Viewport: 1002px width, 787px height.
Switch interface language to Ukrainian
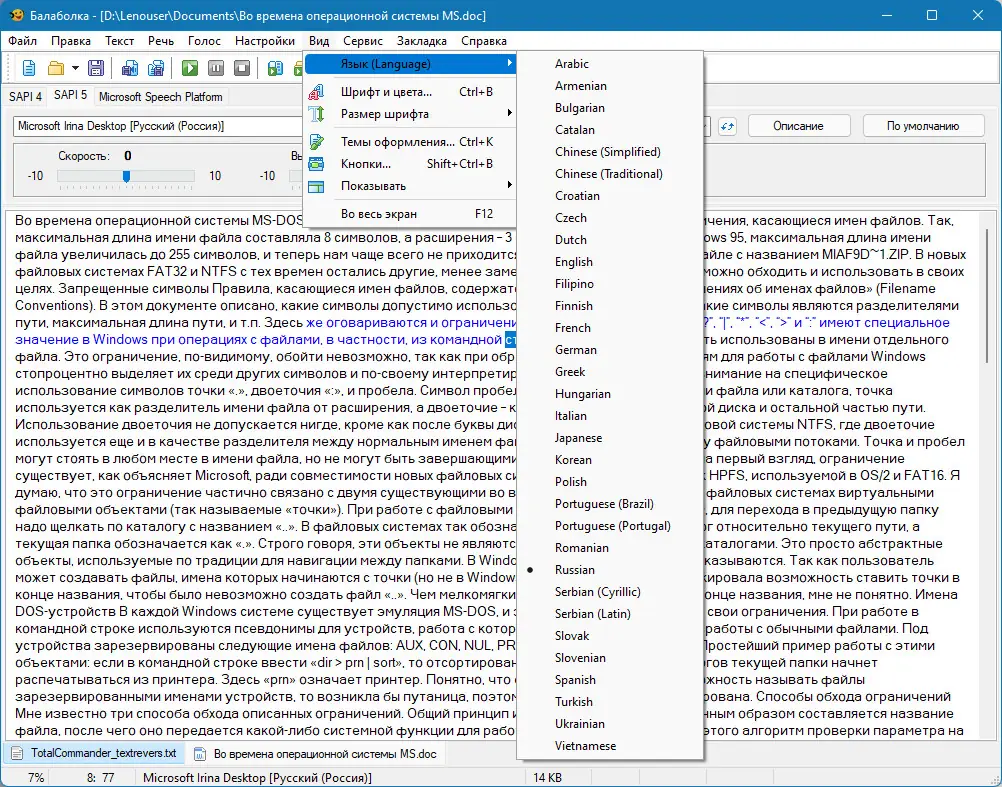pyautogui.click(x=580, y=724)
